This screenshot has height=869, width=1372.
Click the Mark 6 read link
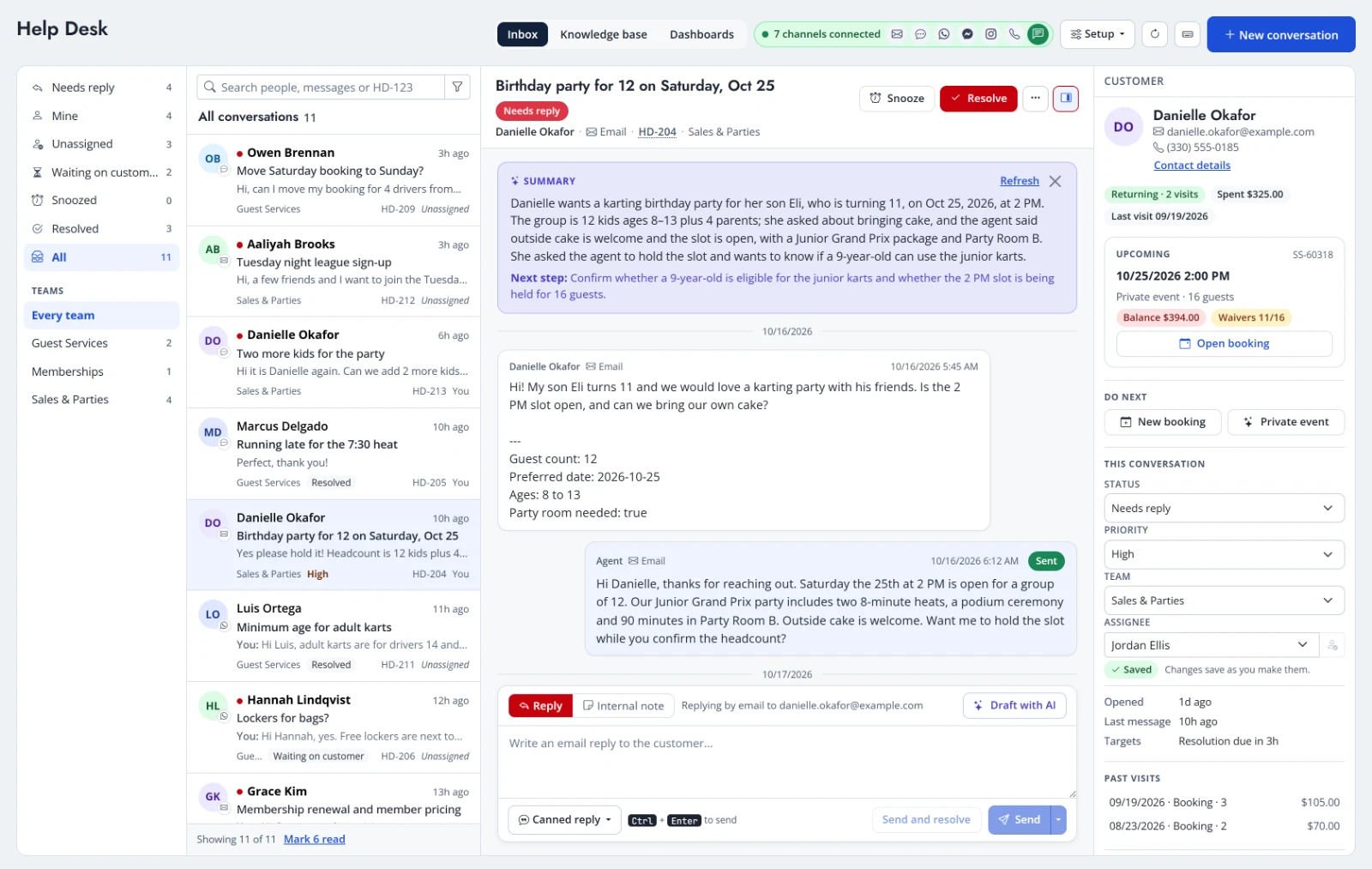315,839
